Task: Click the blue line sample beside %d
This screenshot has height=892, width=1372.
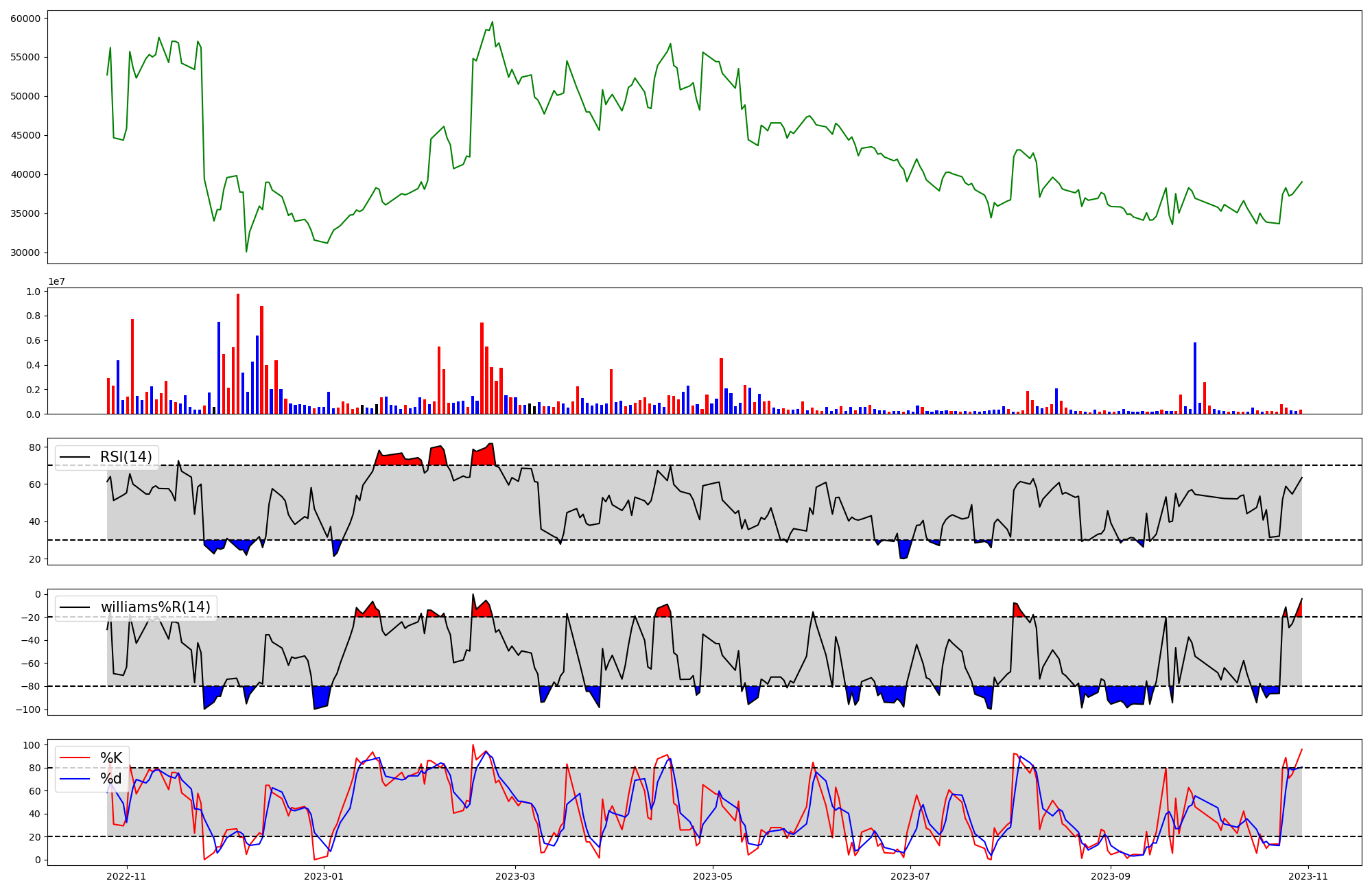Action: [75, 779]
